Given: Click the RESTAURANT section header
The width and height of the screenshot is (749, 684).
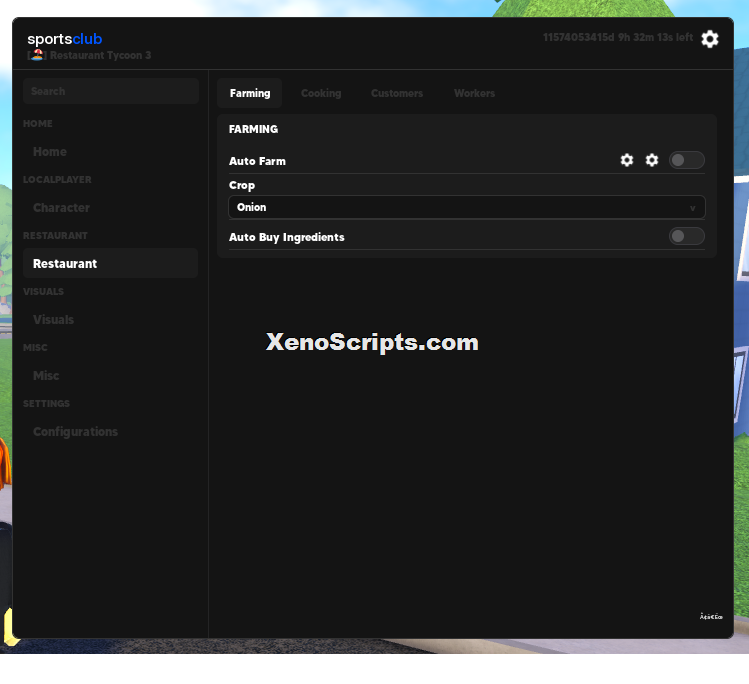Looking at the screenshot, I should [x=55, y=235].
